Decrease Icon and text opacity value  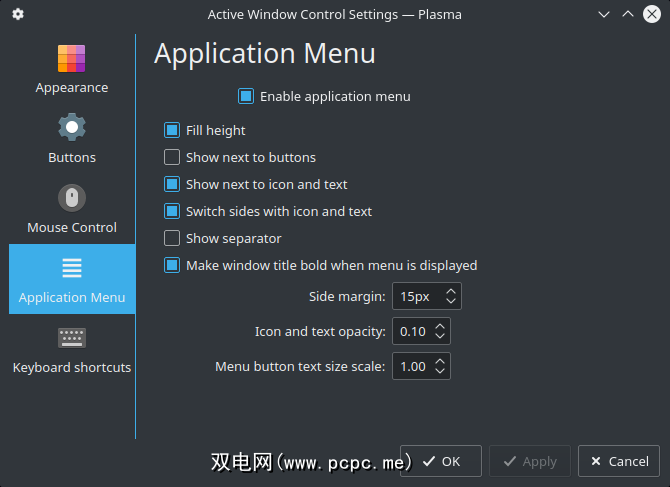click(x=441, y=336)
